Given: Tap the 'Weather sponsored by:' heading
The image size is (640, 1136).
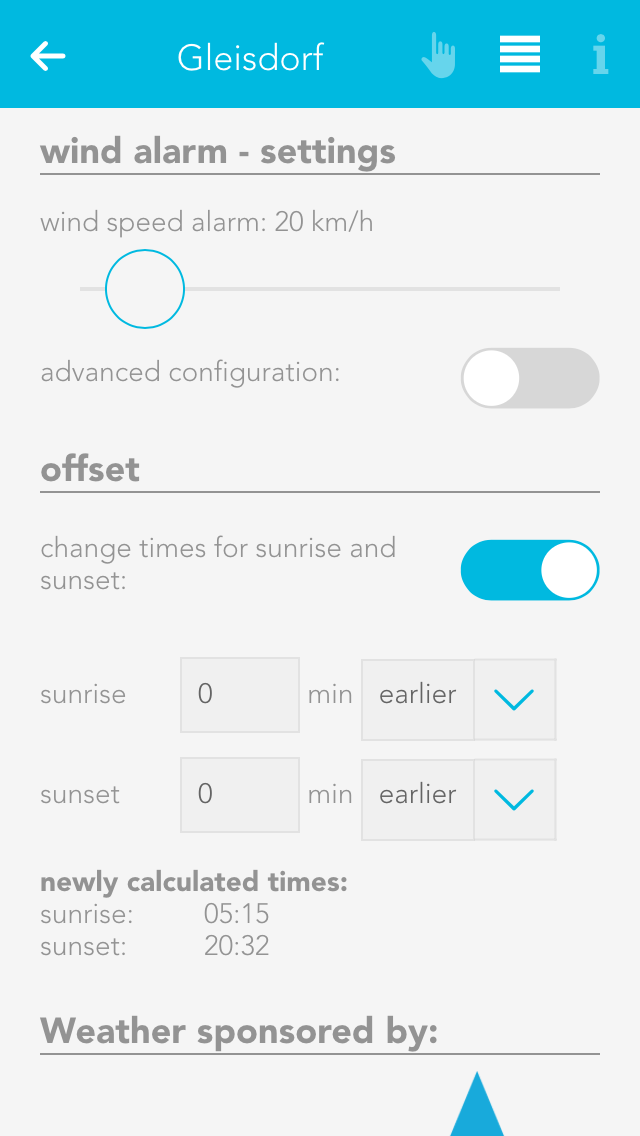Looking at the screenshot, I should coord(239,1031).
